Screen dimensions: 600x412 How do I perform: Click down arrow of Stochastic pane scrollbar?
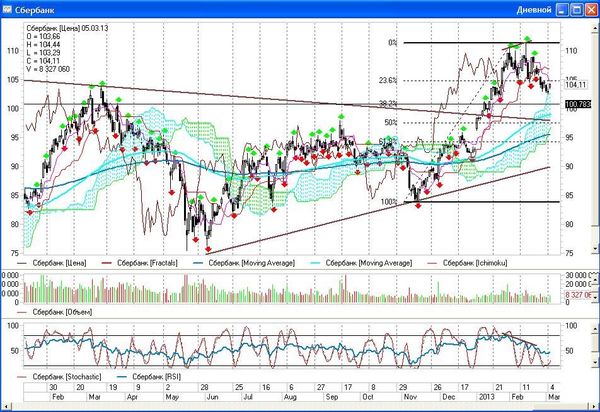[x=596, y=361]
